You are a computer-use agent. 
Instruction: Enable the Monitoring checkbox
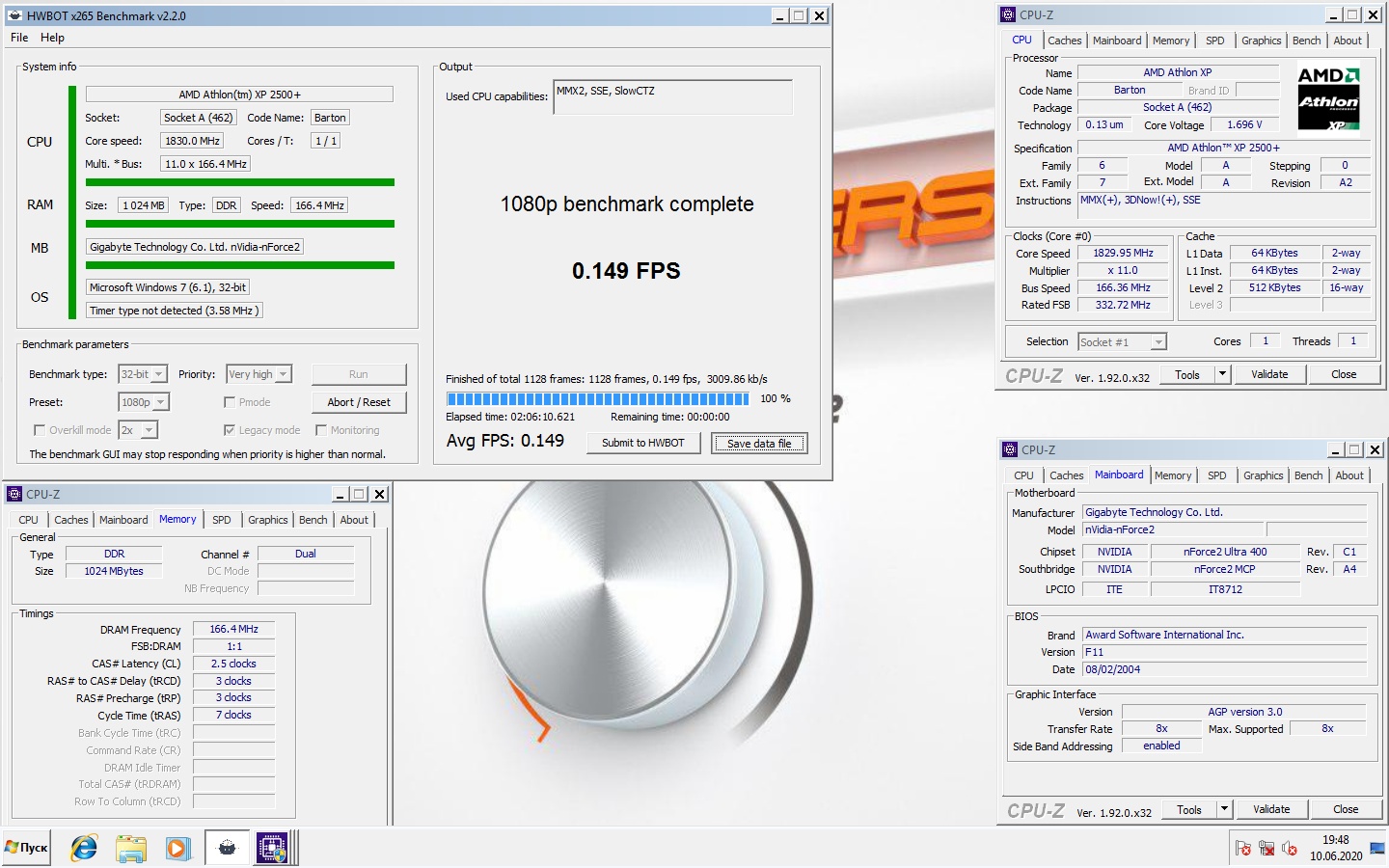[x=321, y=430]
